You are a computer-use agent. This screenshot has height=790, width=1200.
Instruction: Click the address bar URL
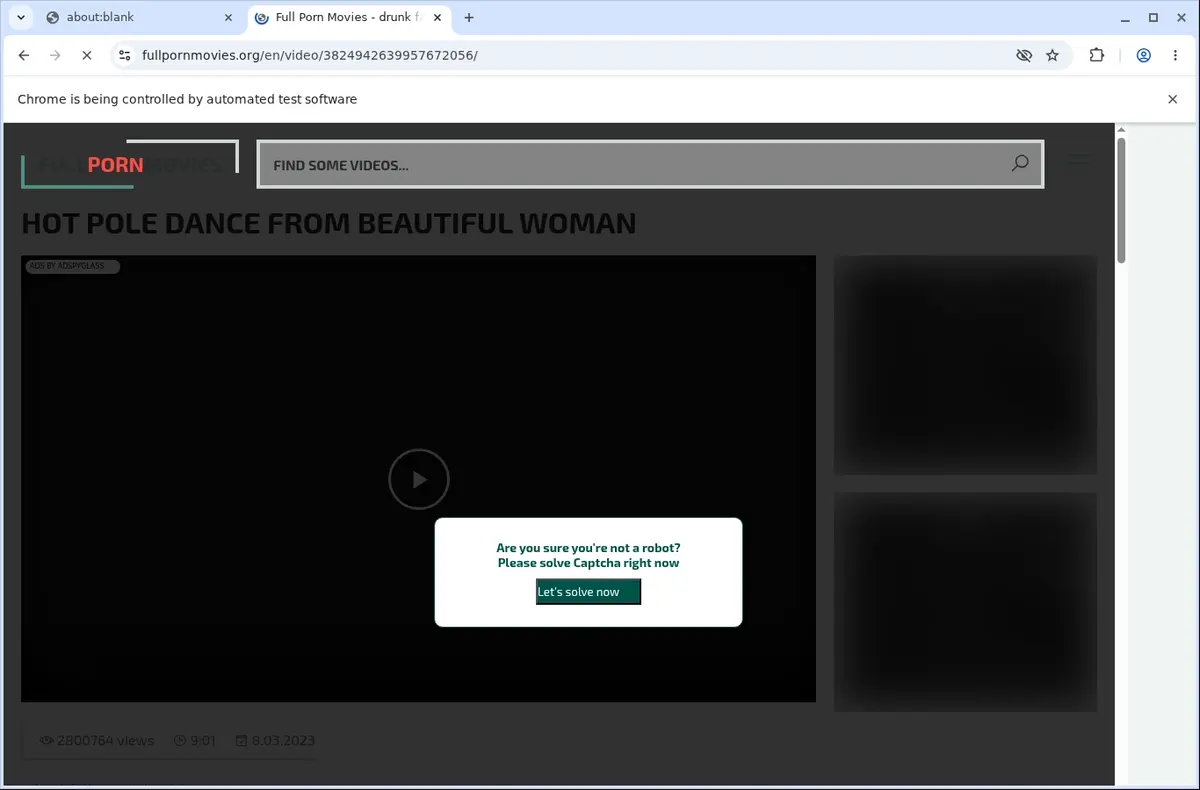310,56
